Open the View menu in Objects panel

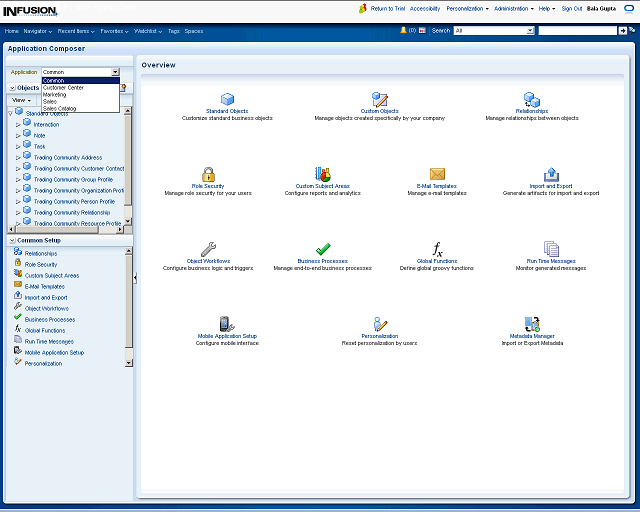21,100
